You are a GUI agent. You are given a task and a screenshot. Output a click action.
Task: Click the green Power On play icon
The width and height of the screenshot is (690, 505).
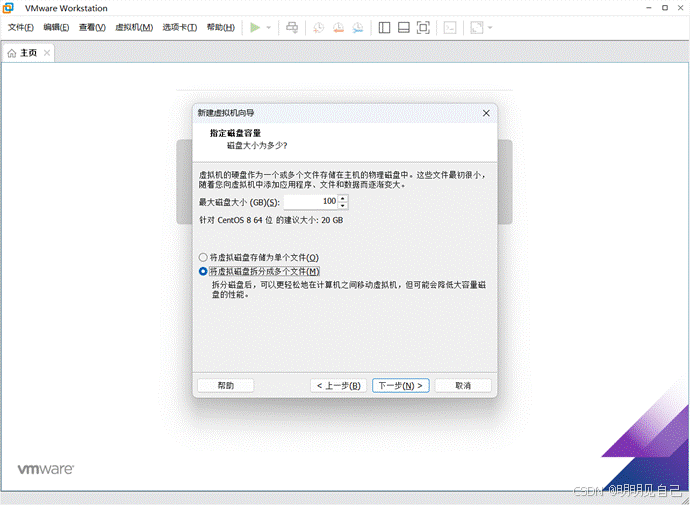click(x=255, y=28)
